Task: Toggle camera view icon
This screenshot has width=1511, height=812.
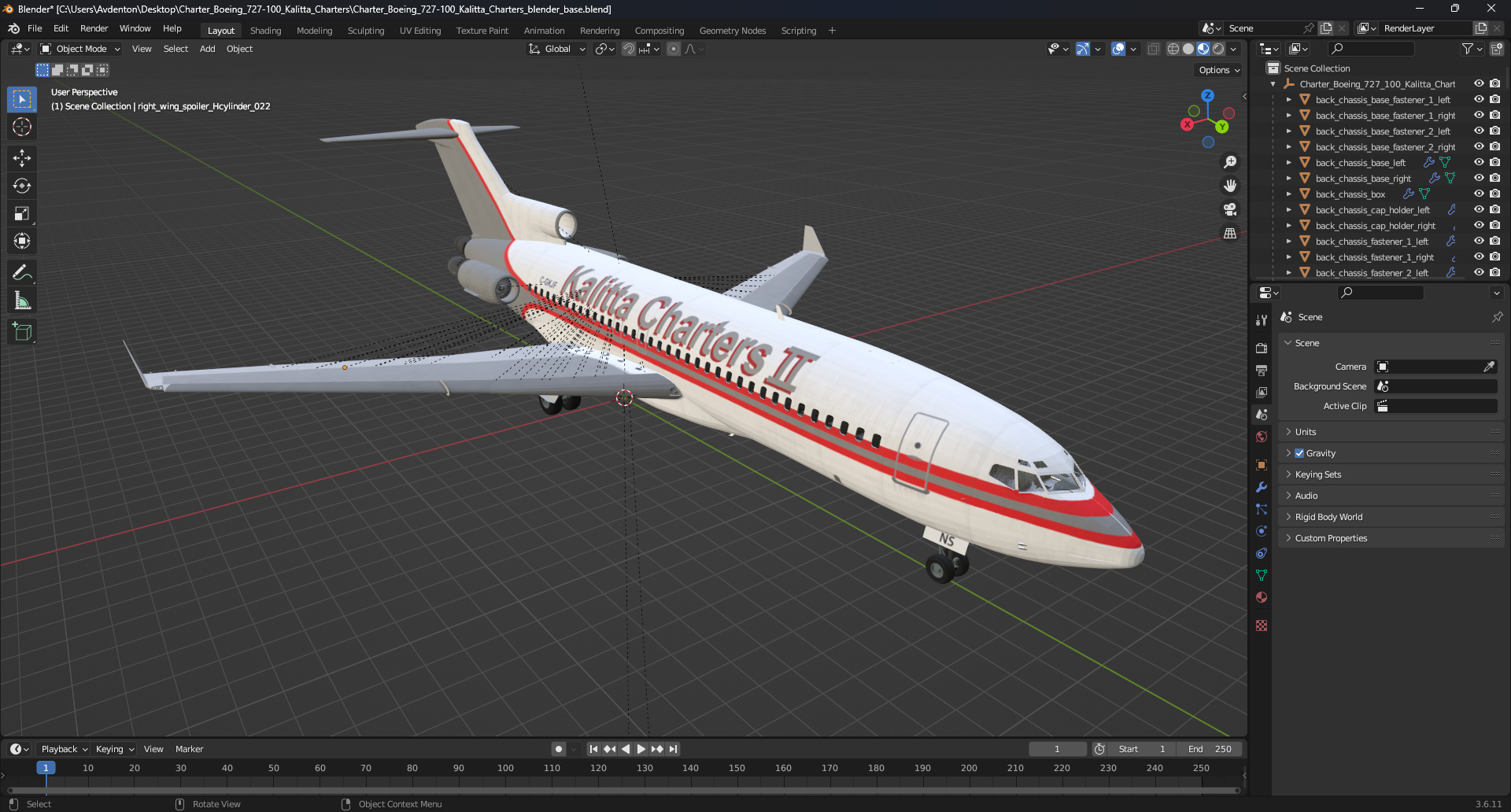Action: click(1230, 209)
